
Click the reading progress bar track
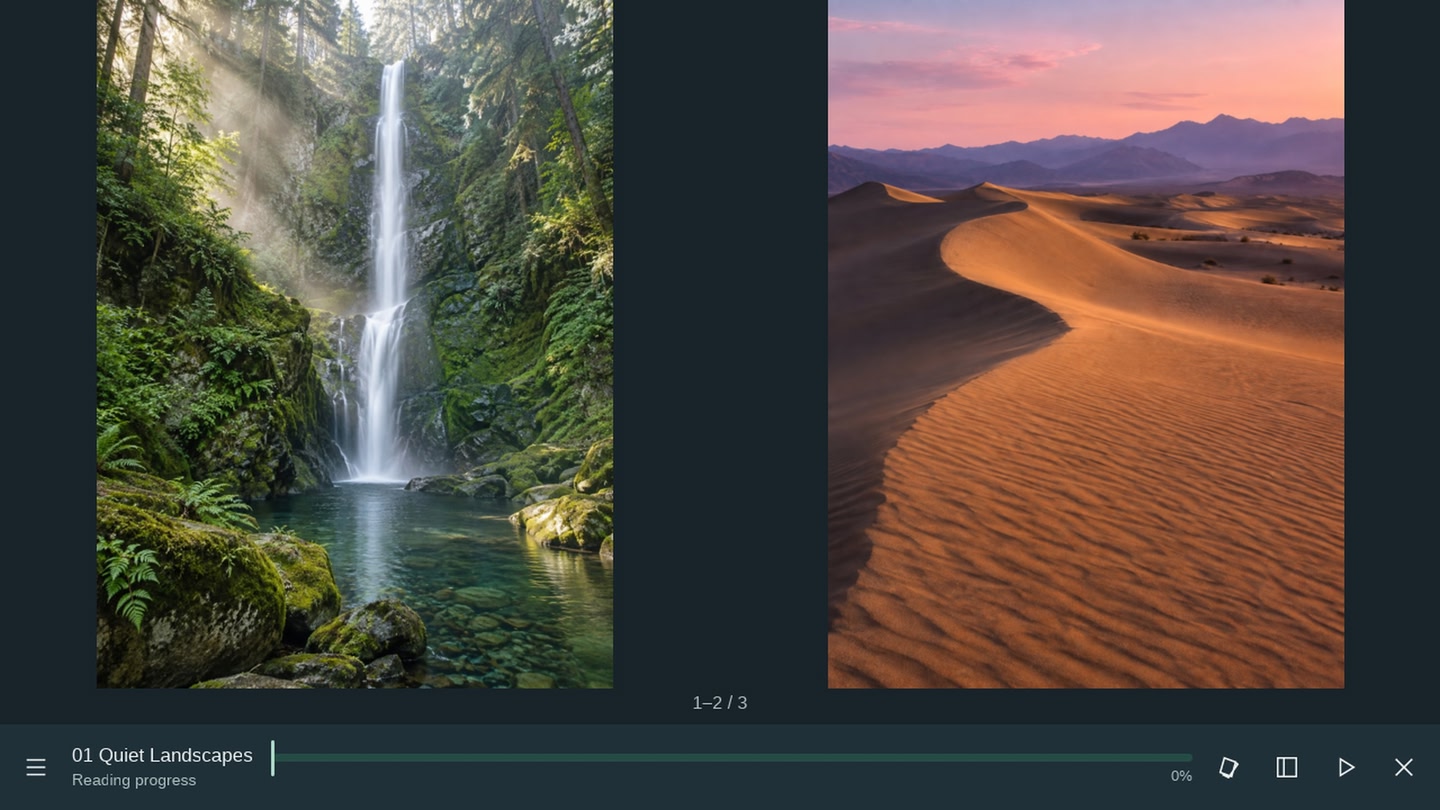pyautogui.click(x=732, y=758)
